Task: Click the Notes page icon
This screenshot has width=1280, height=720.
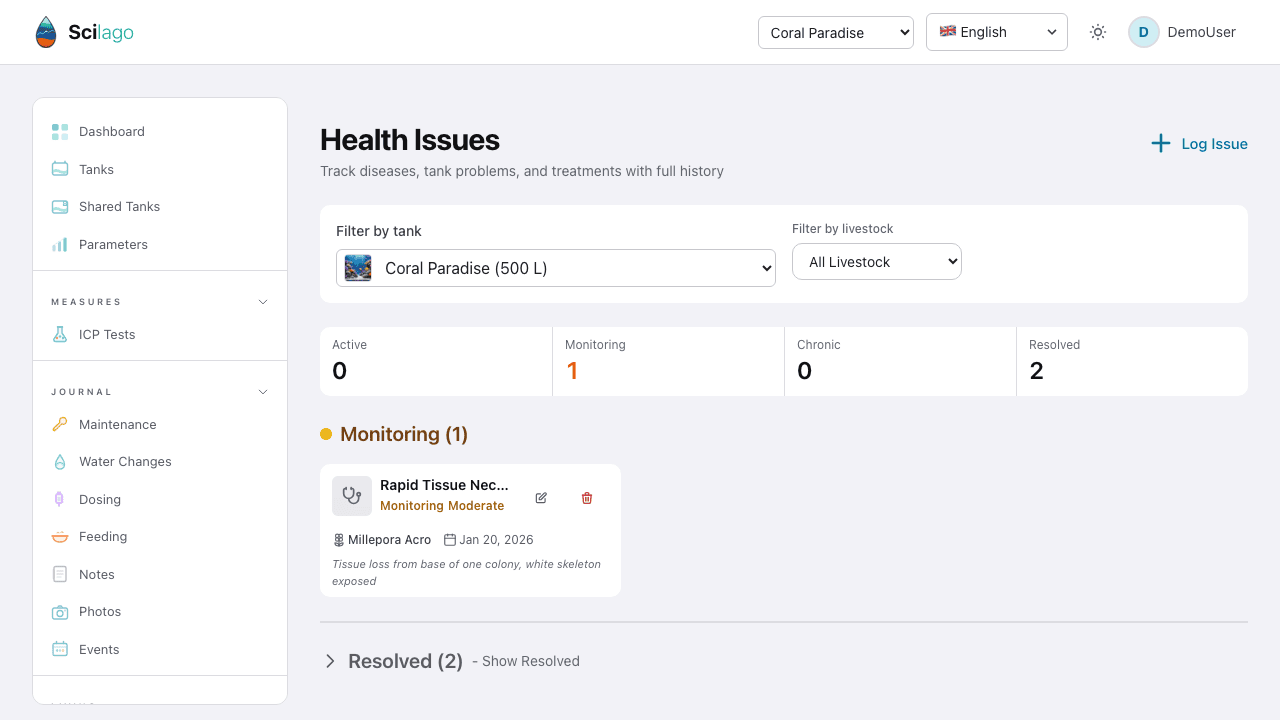Action: click(60, 575)
